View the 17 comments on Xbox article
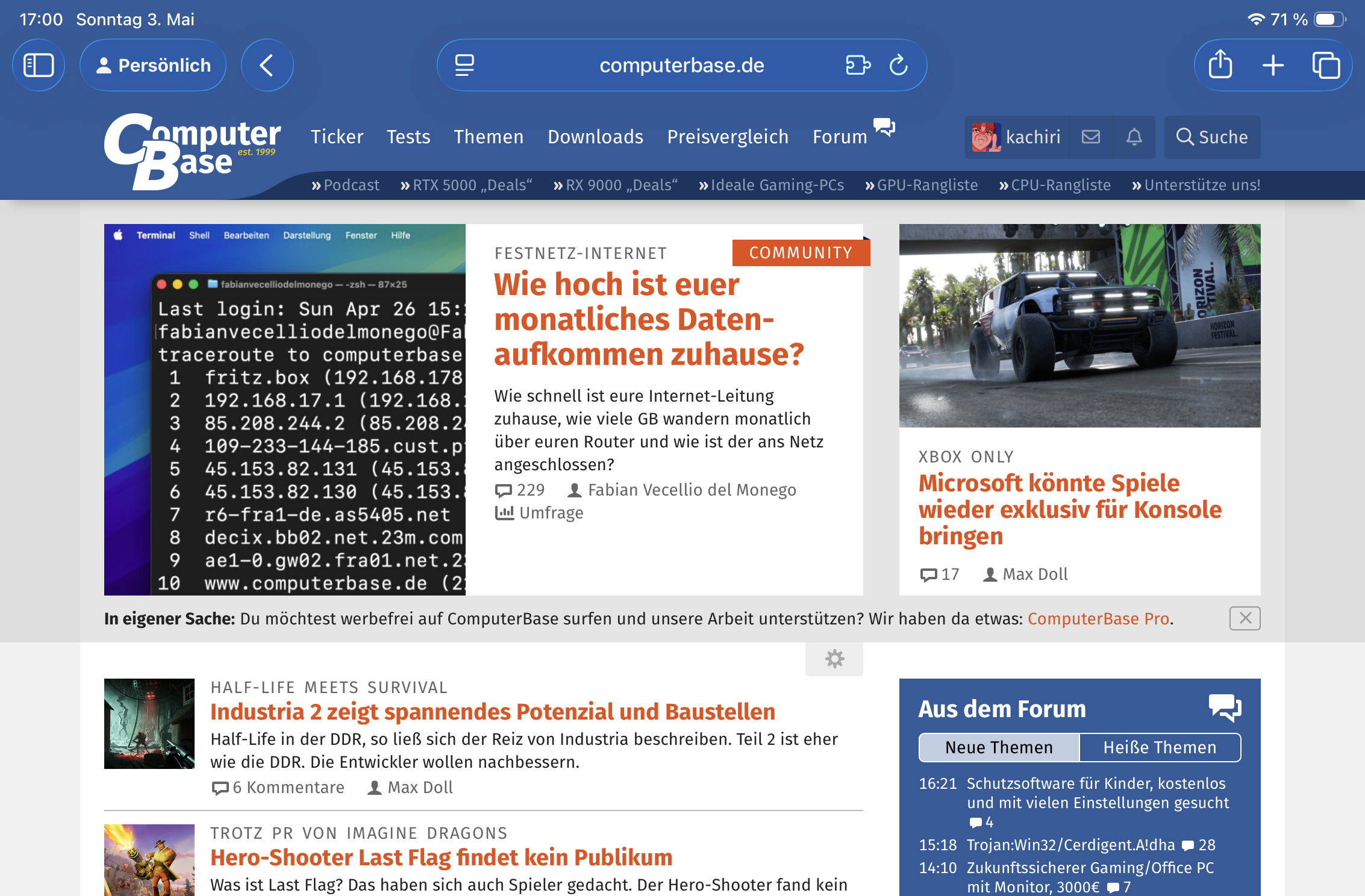The height and width of the screenshot is (896, 1365). coord(940,574)
